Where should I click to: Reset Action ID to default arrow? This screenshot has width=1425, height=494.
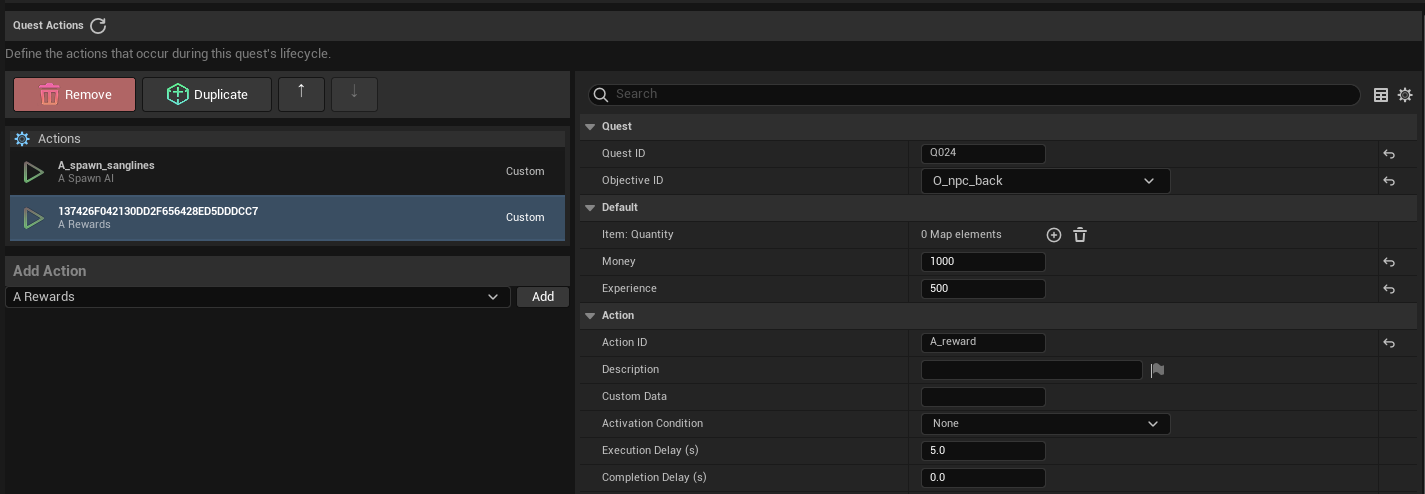tap(1389, 343)
